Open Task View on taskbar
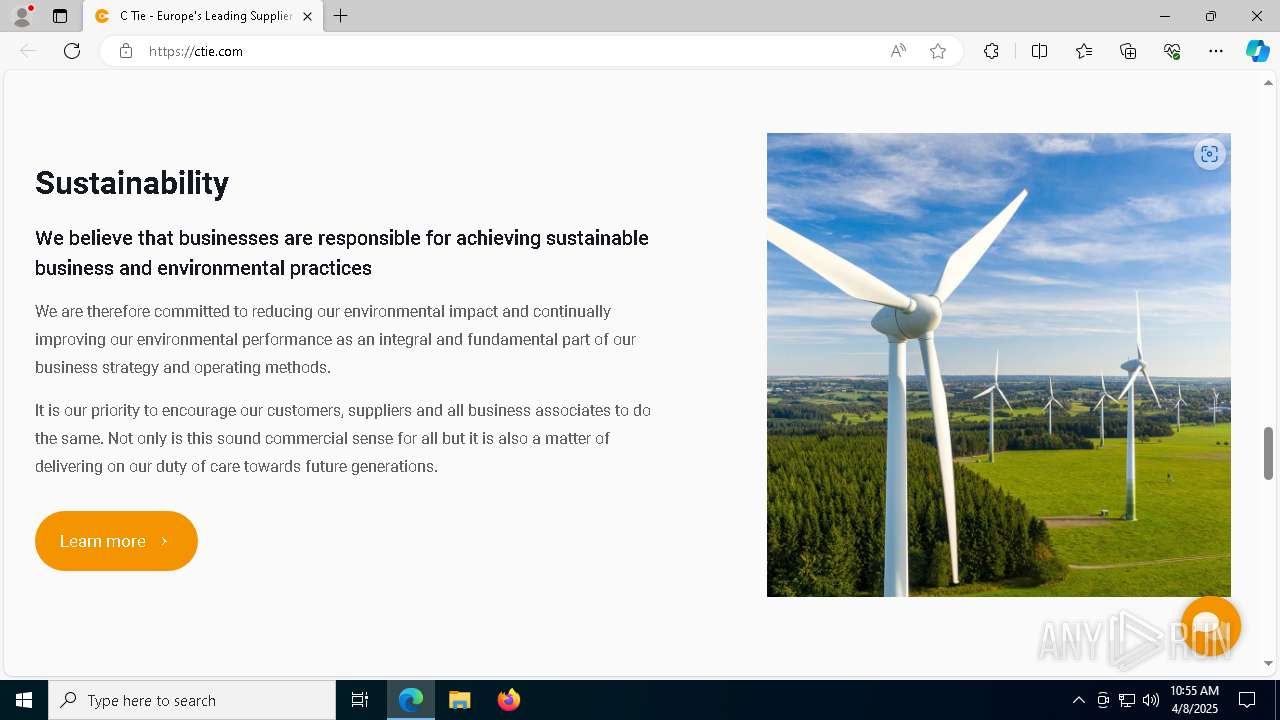Viewport: 1280px width, 720px height. pyautogui.click(x=360, y=700)
